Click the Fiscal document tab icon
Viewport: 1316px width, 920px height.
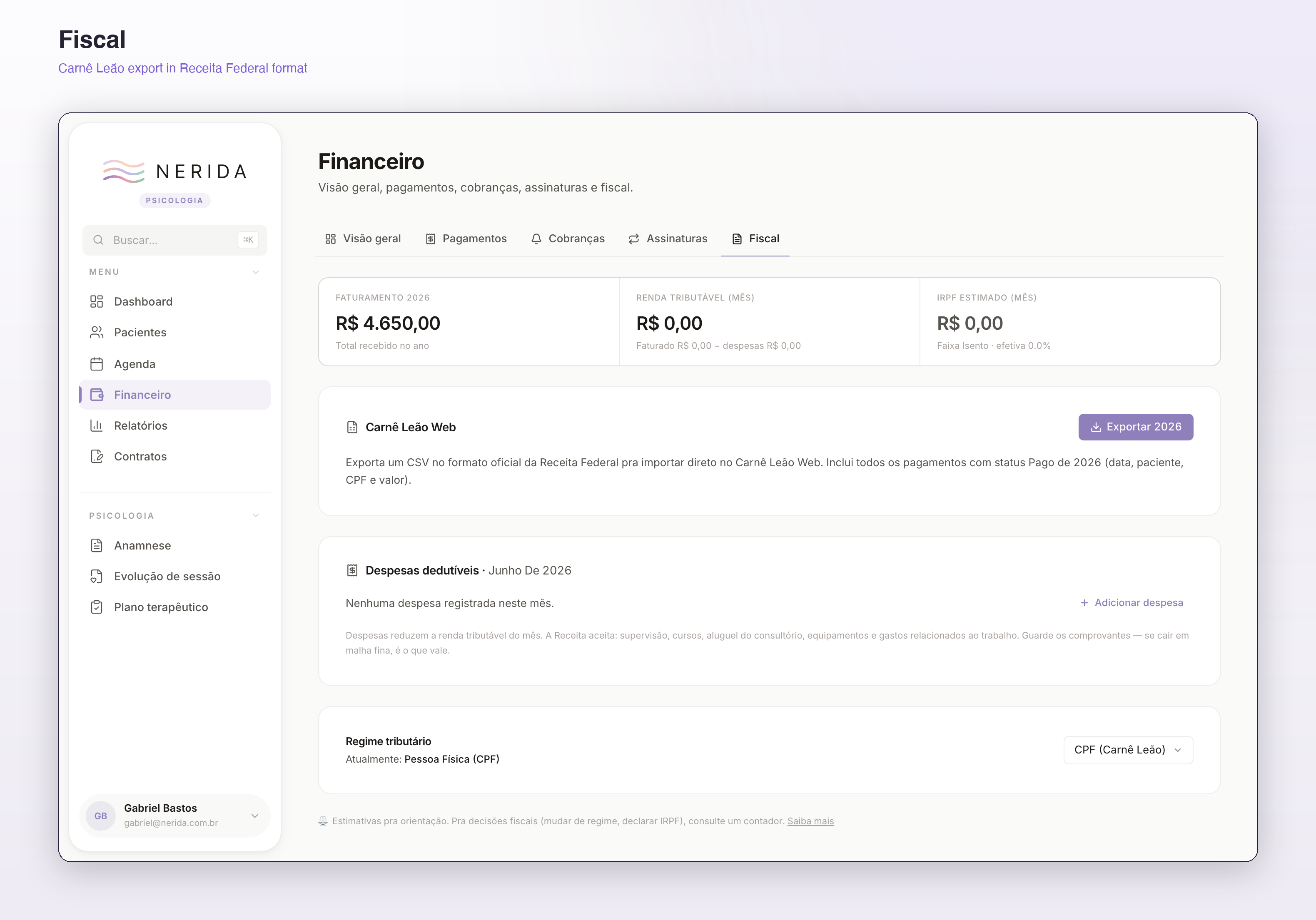pos(737,239)
